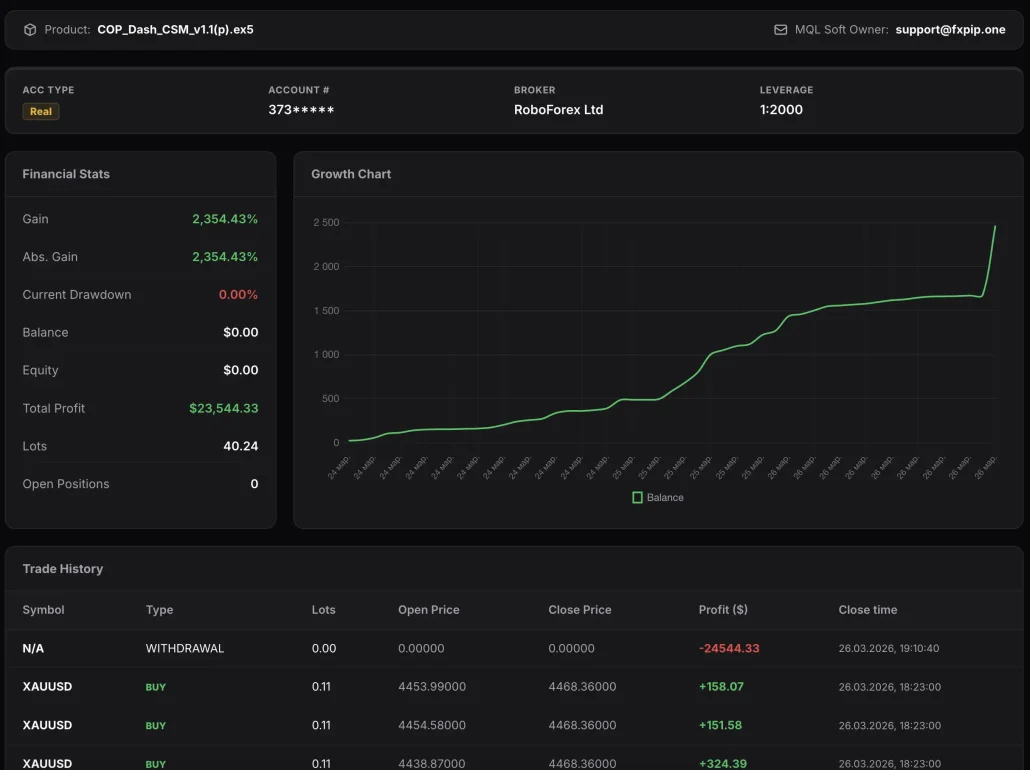Click the Lots value 40.24

(240, 446)
